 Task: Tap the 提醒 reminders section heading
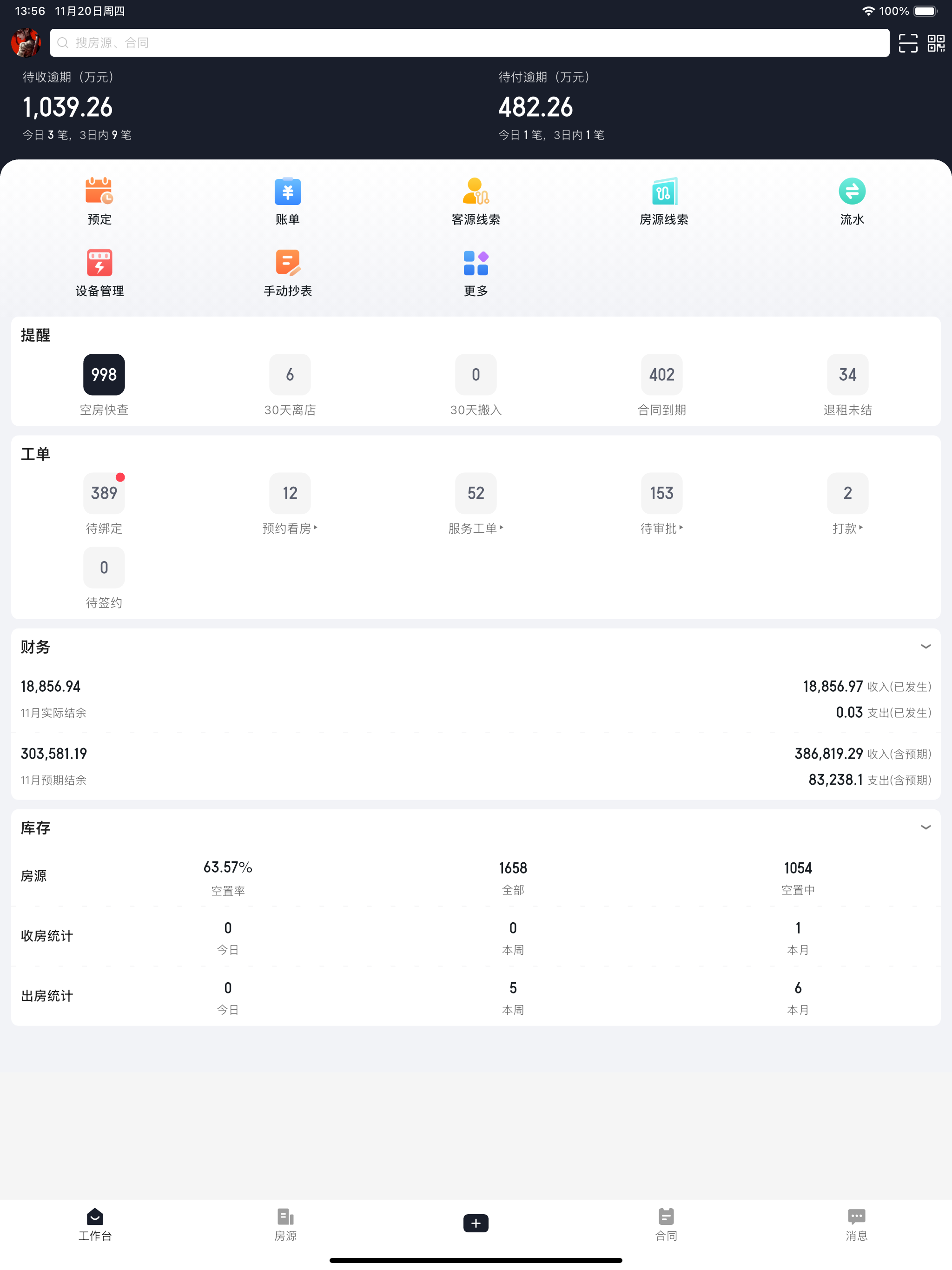click(x=36, y=335)
